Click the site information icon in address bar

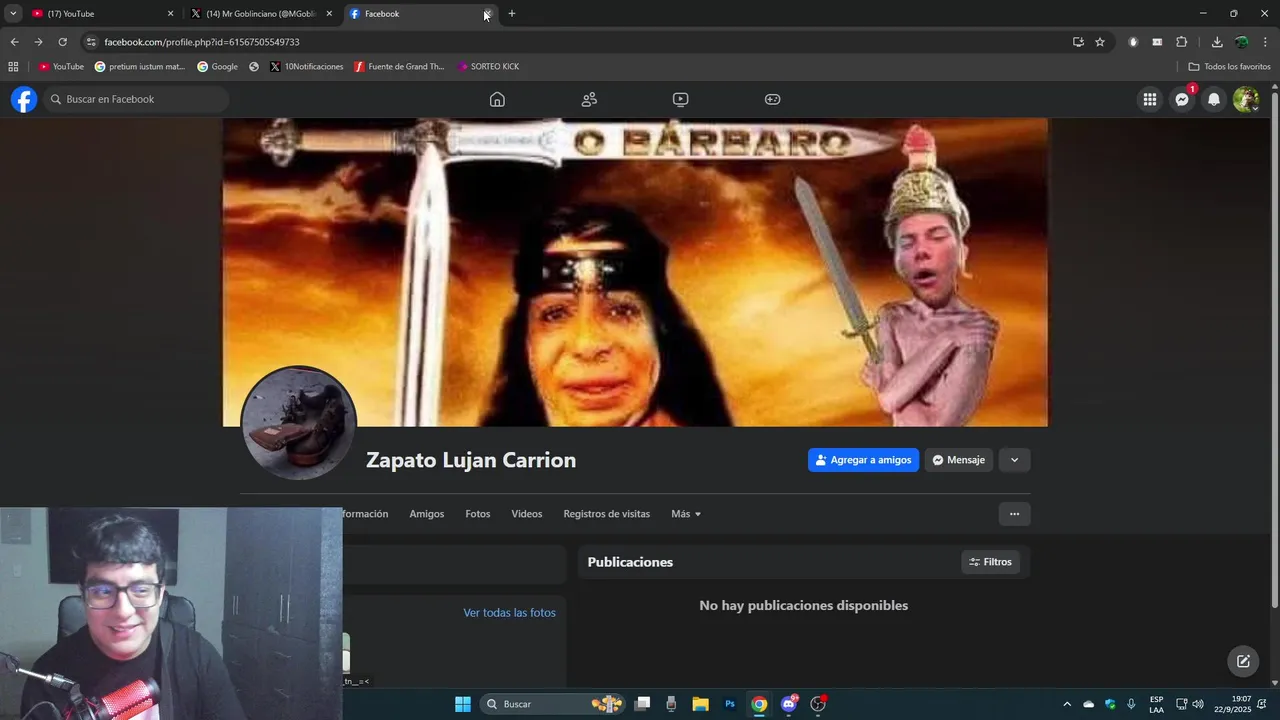click(x=91, y=42)
